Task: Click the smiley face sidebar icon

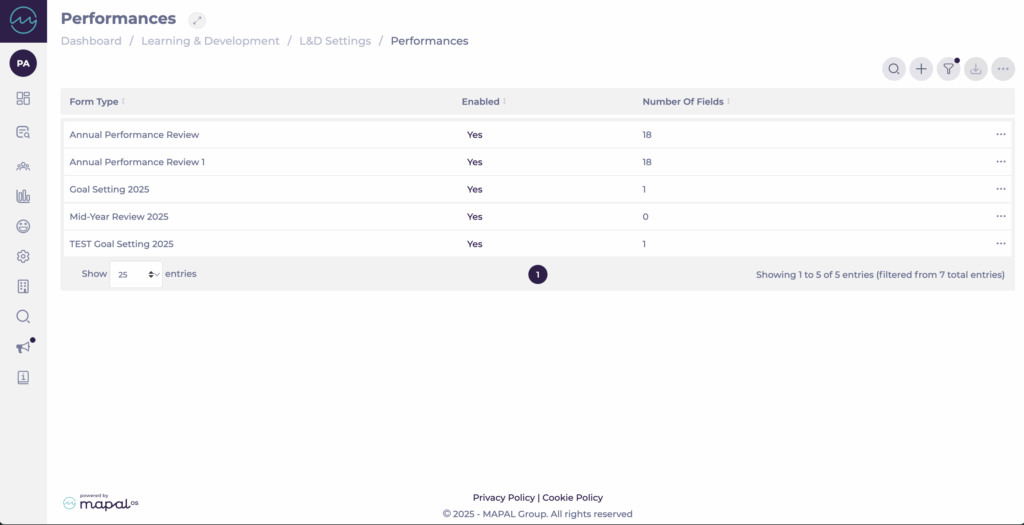Action: coord(23,227)
